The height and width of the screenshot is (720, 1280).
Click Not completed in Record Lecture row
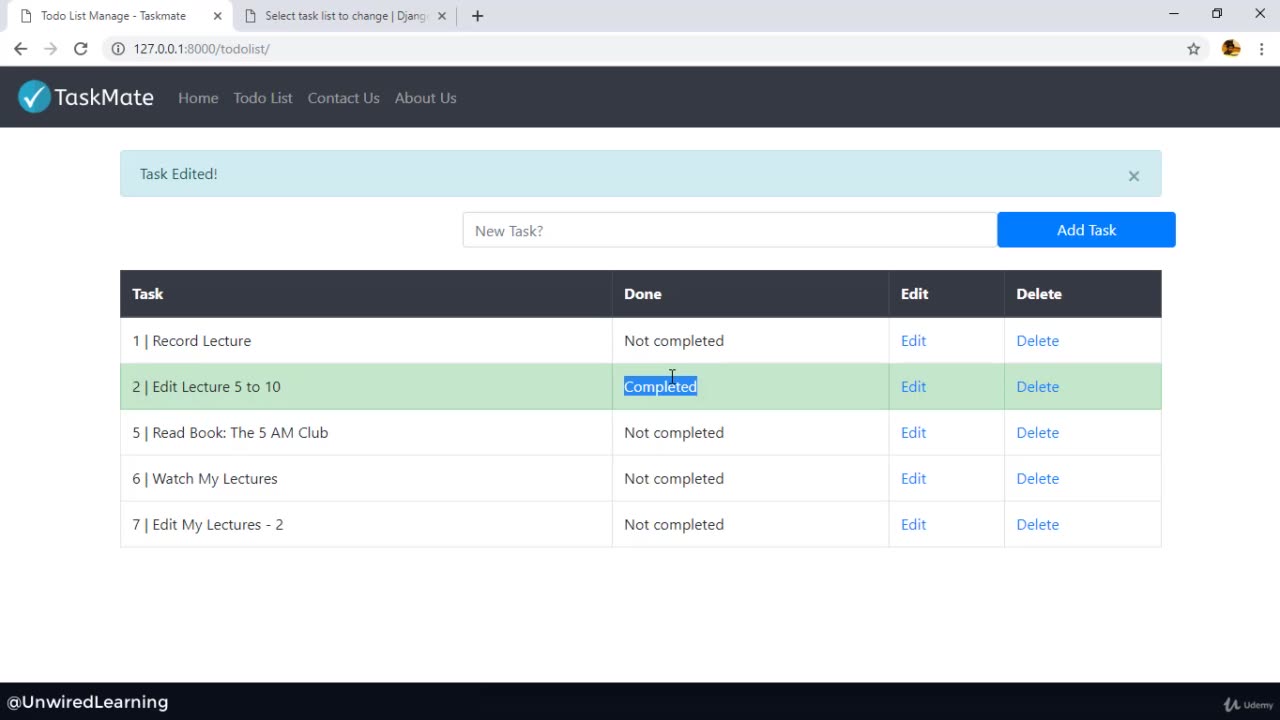[x=674, y=341]
